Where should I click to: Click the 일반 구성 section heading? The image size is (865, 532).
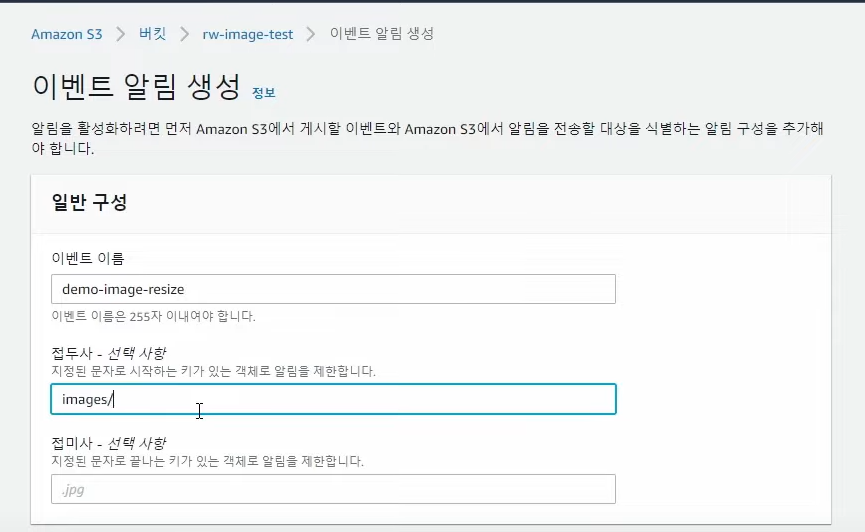(89, 202)
